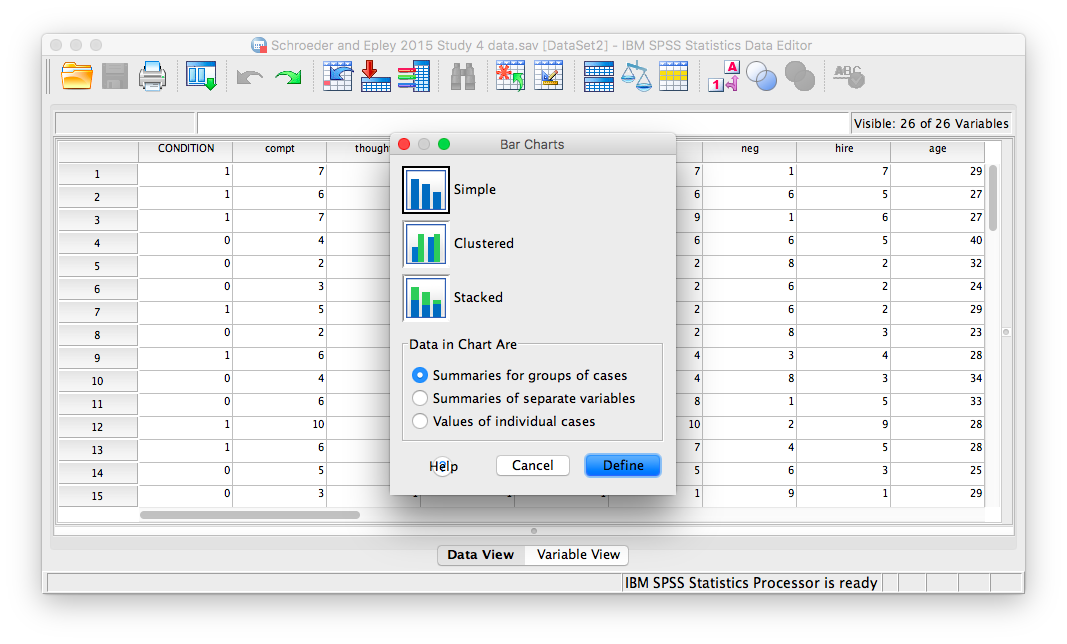The width and height of the screenshot is (1067, 644).
Task: Click 'Visible: 26 of 26 Variables' label
Action: pyautogui.click(x=931, y=124)
